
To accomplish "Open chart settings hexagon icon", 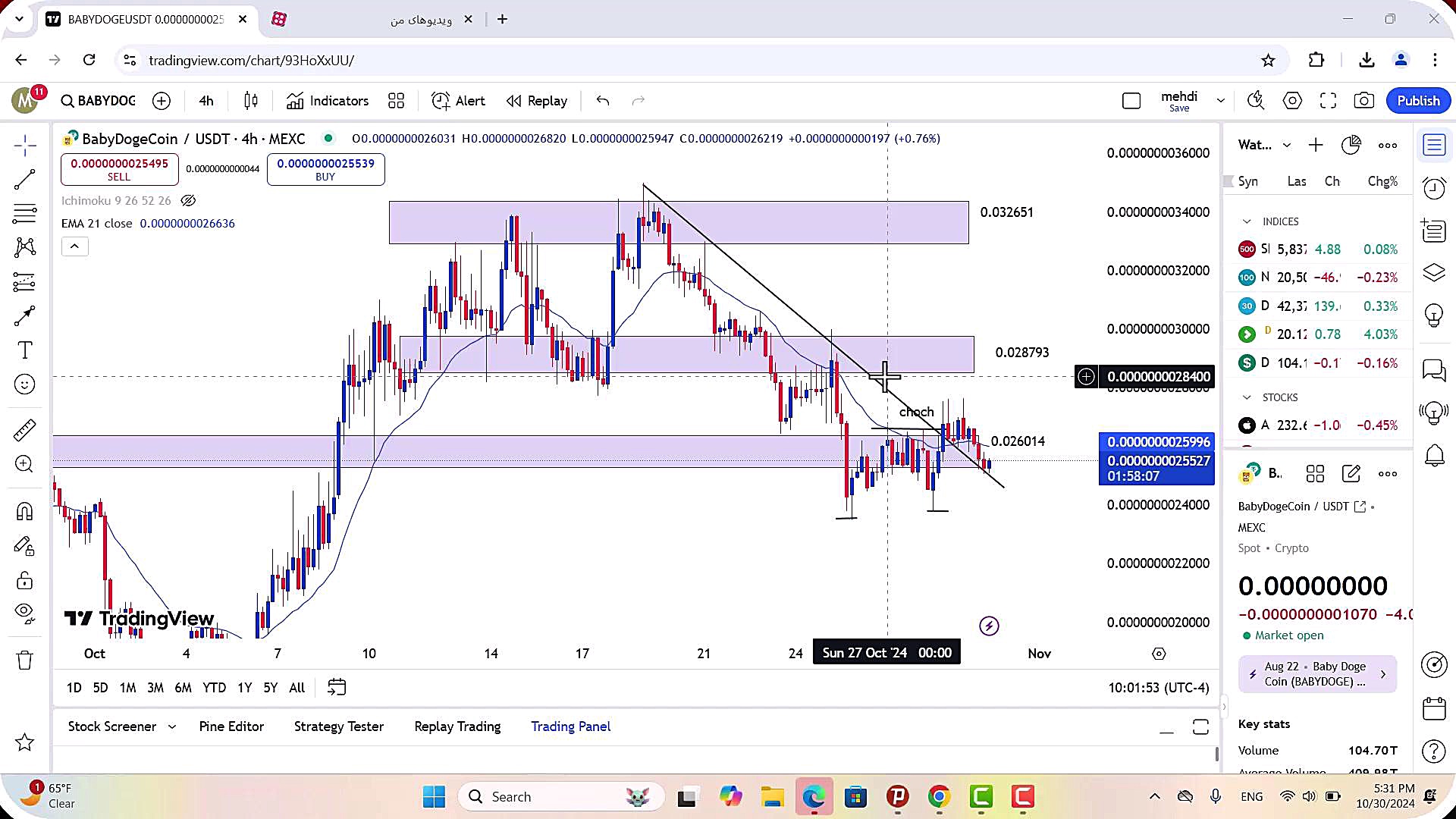I will point(1292,101).
